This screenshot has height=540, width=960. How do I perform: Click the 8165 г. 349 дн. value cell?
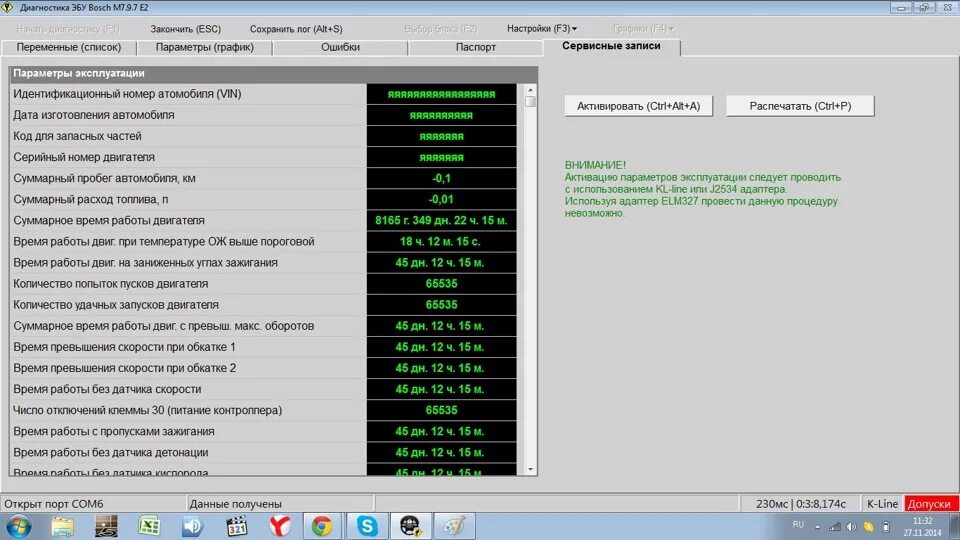441,220
